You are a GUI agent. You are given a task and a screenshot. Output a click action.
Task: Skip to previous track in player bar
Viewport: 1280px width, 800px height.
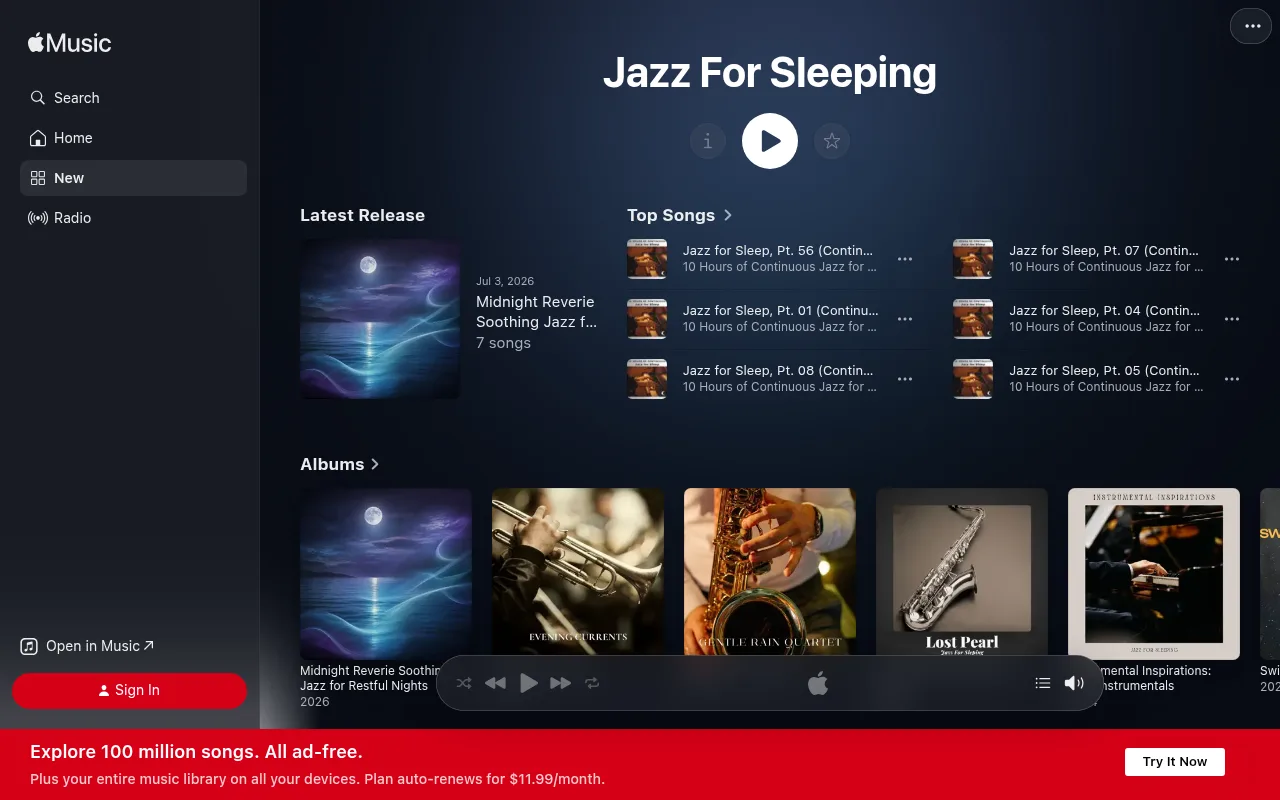tap(495, 683)
